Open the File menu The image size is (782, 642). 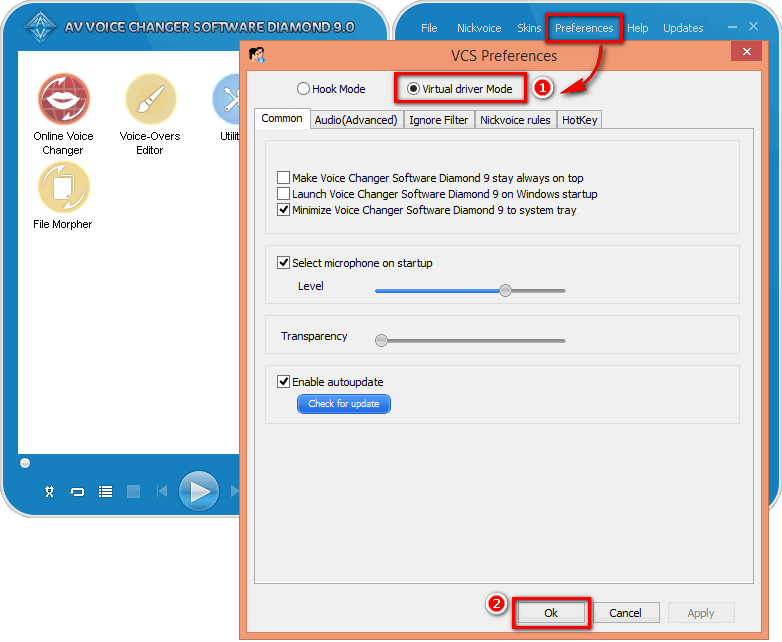[x=429, y=28]
